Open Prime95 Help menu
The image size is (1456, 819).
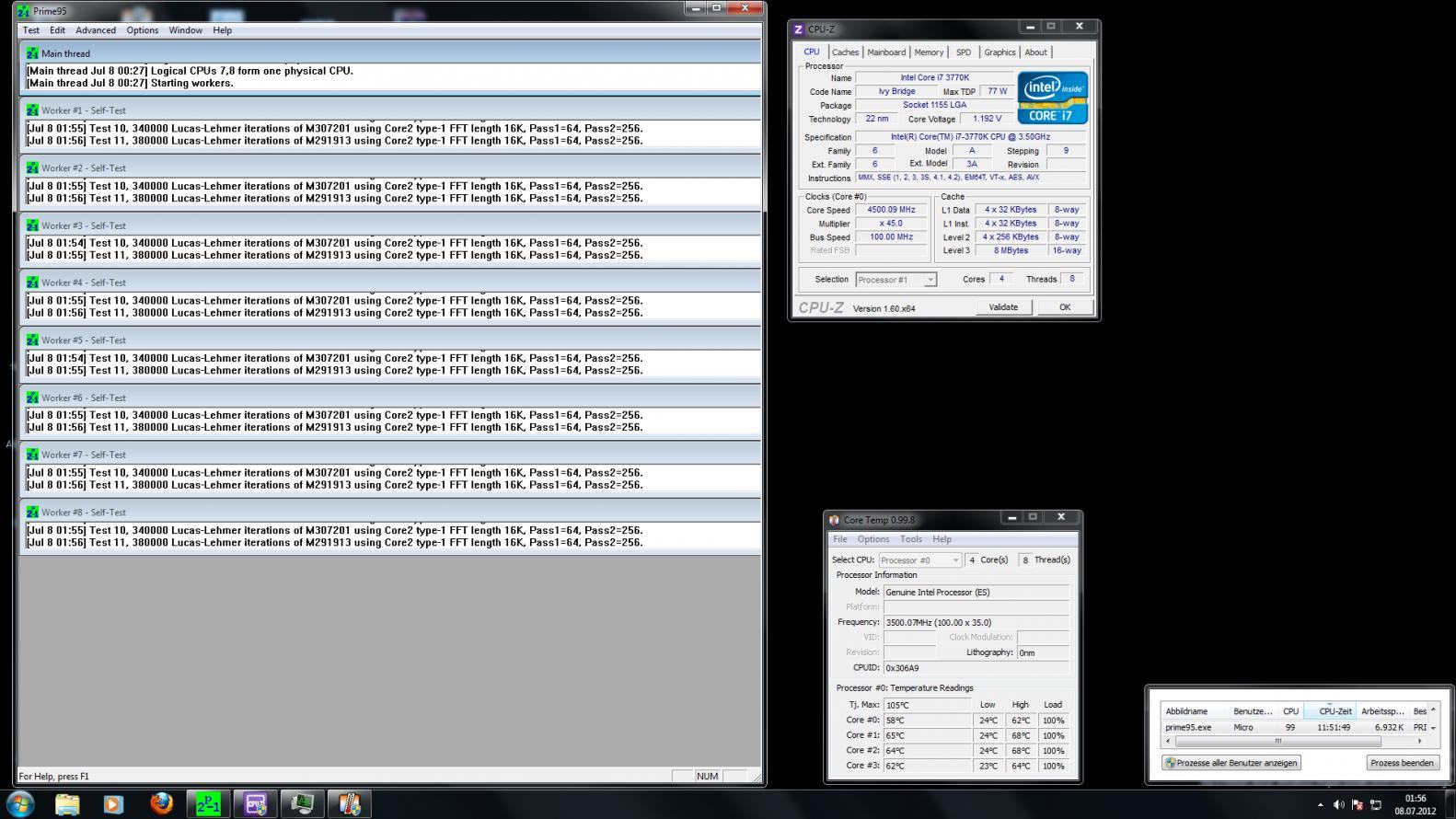click(x=223, y=30)
